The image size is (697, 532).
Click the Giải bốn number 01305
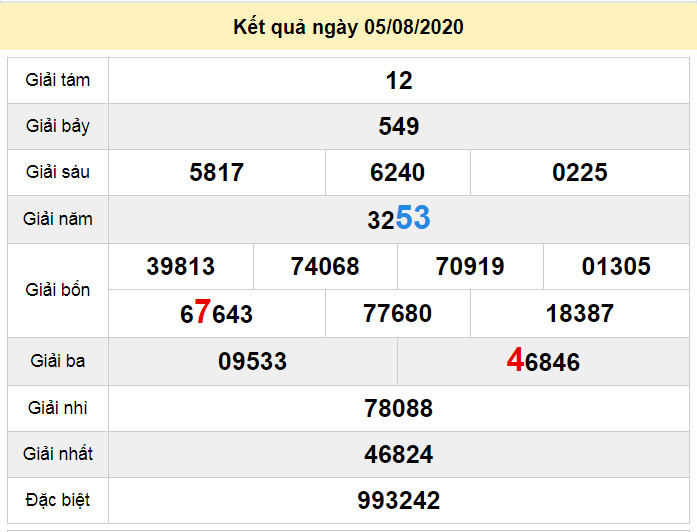tap(616, 267)
